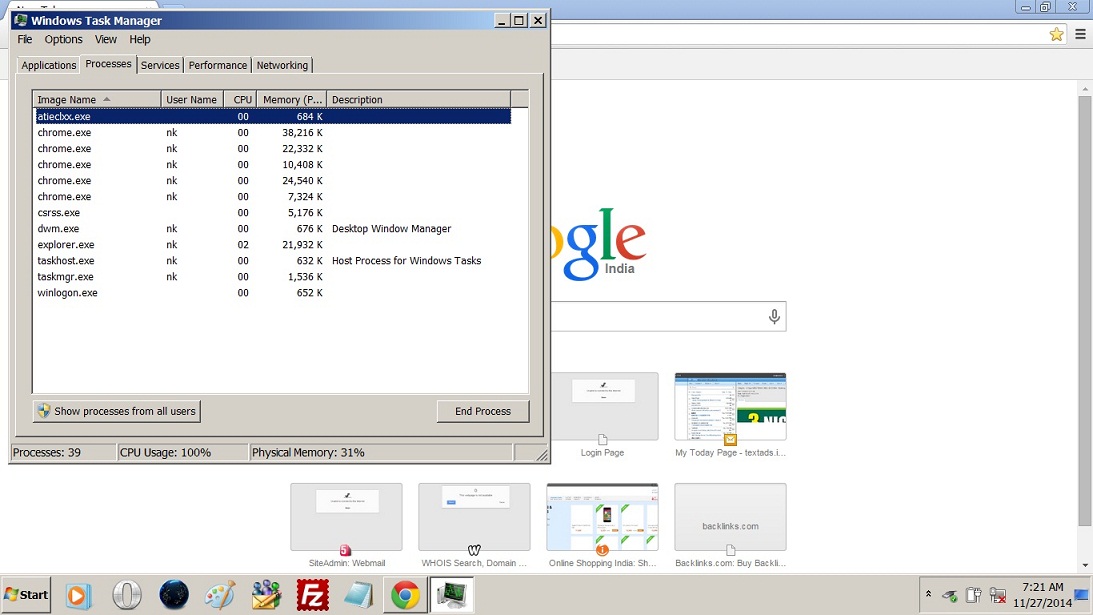Open the Chrome hamburger menu
Screen dimensions: 1093x615
point(1080,34)
